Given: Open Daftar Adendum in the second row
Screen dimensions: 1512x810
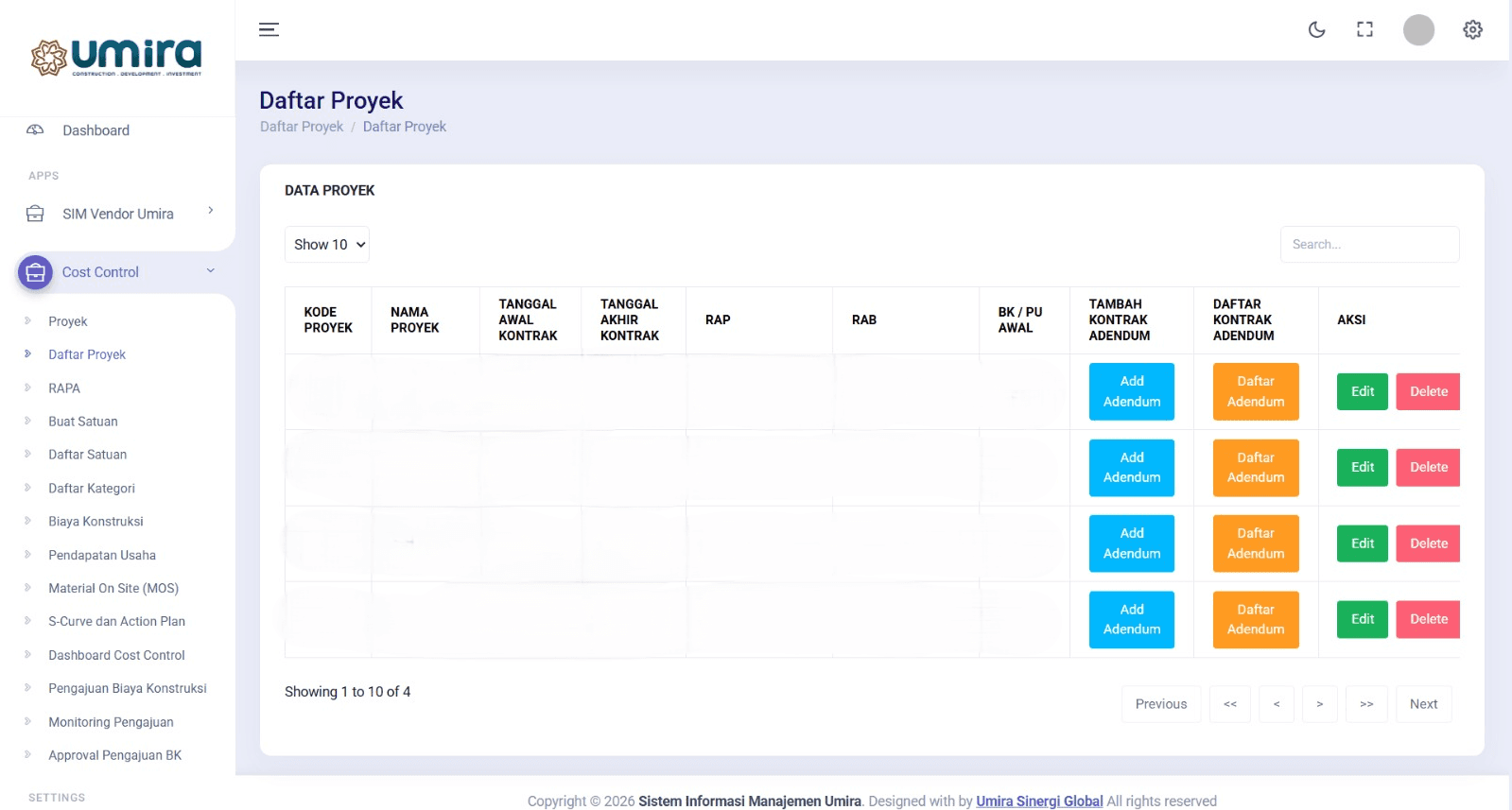Looking at the screenshot, I should [1255, 468].
